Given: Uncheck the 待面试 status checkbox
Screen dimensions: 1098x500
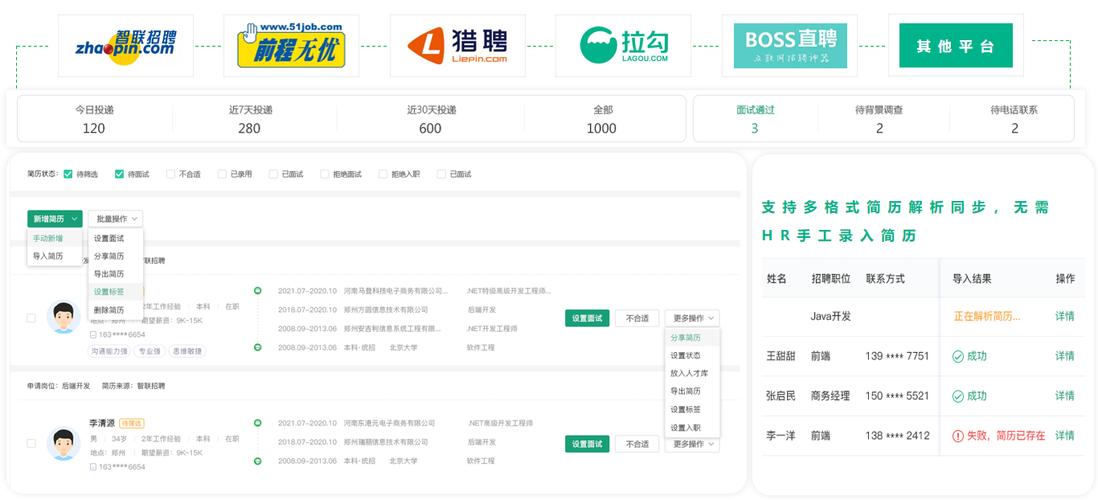Looking at the screenshot, I should tap(119, 174).
